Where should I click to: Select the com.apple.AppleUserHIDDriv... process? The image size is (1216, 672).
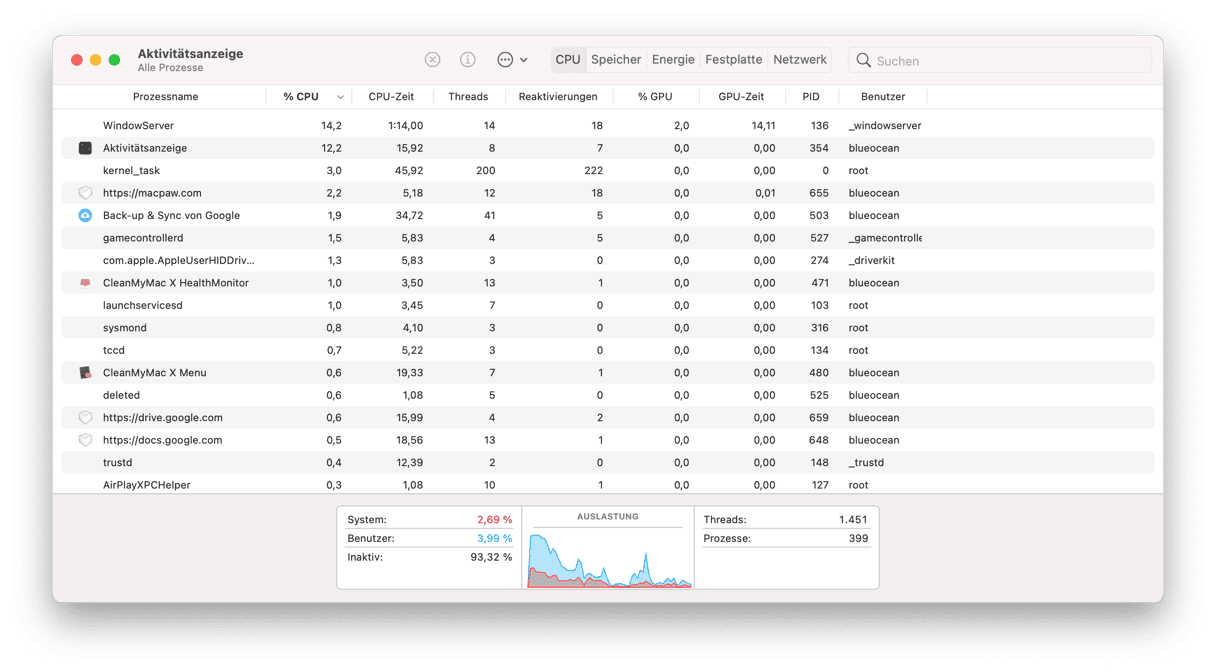[x=608, y=260]
